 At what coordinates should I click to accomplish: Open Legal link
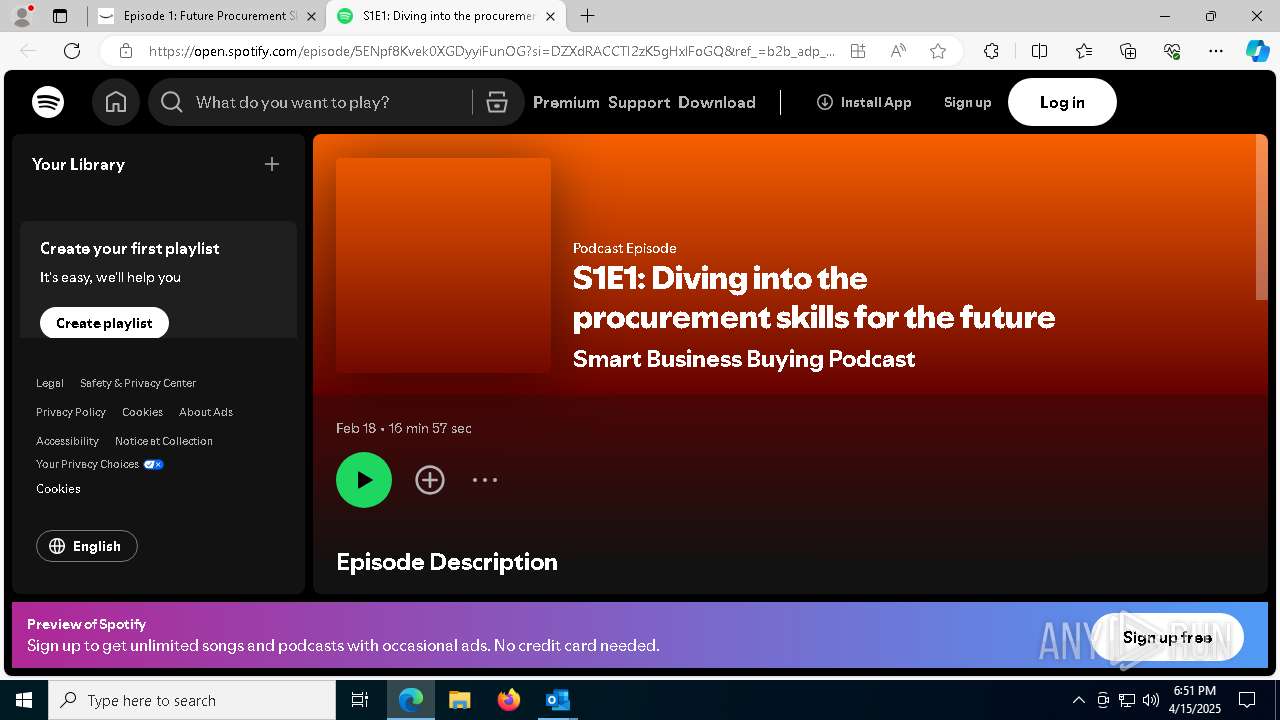point(50,383)
